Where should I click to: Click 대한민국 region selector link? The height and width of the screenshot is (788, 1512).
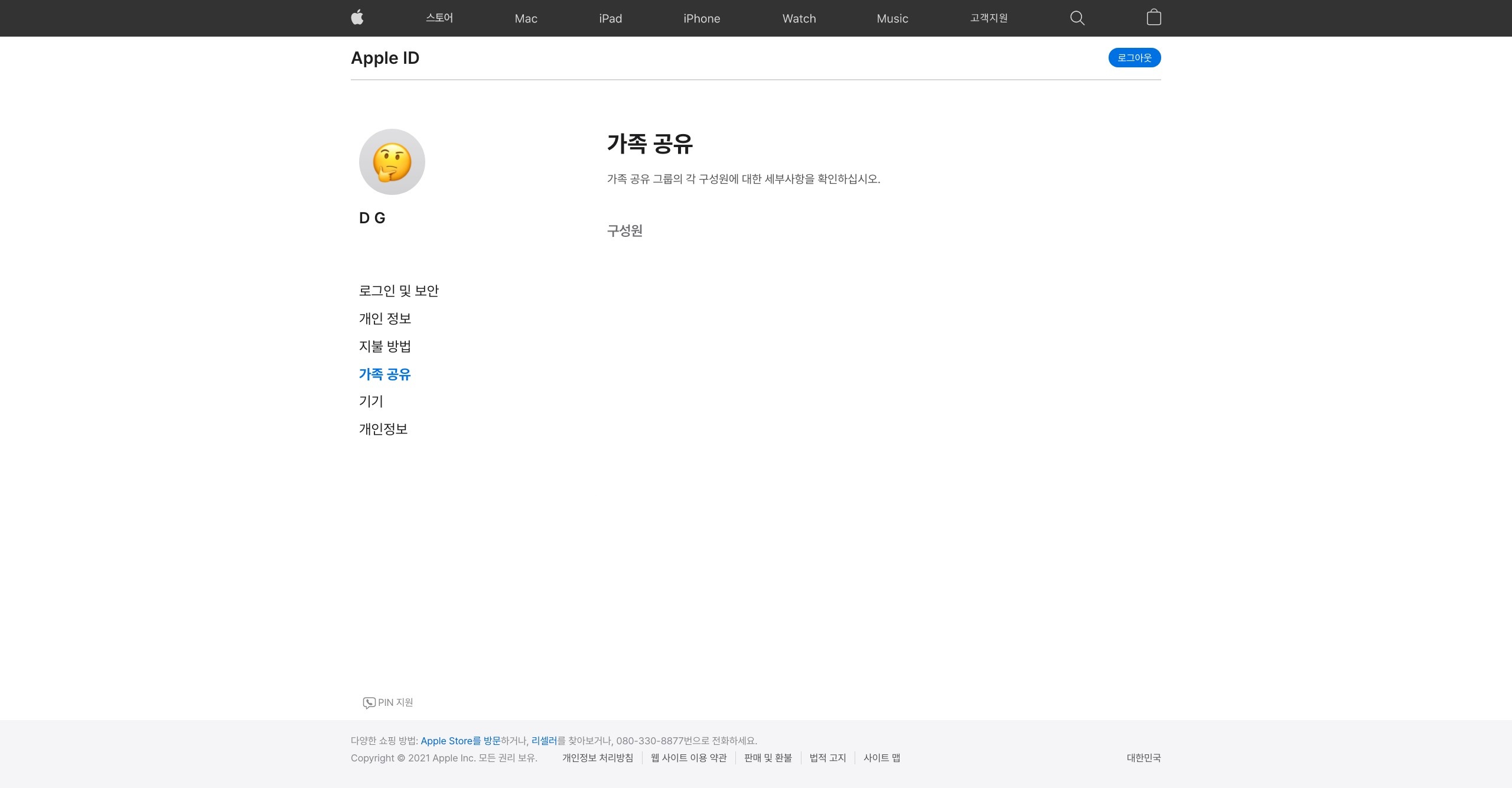coord(1143,758)
